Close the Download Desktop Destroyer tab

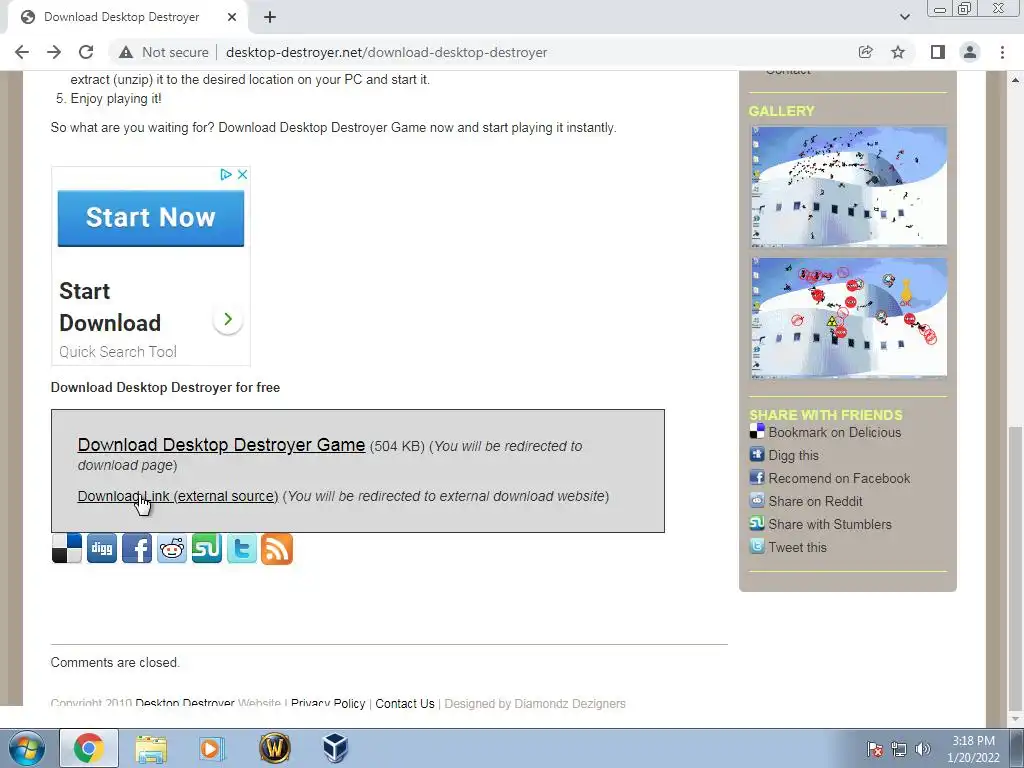(232, 17)
